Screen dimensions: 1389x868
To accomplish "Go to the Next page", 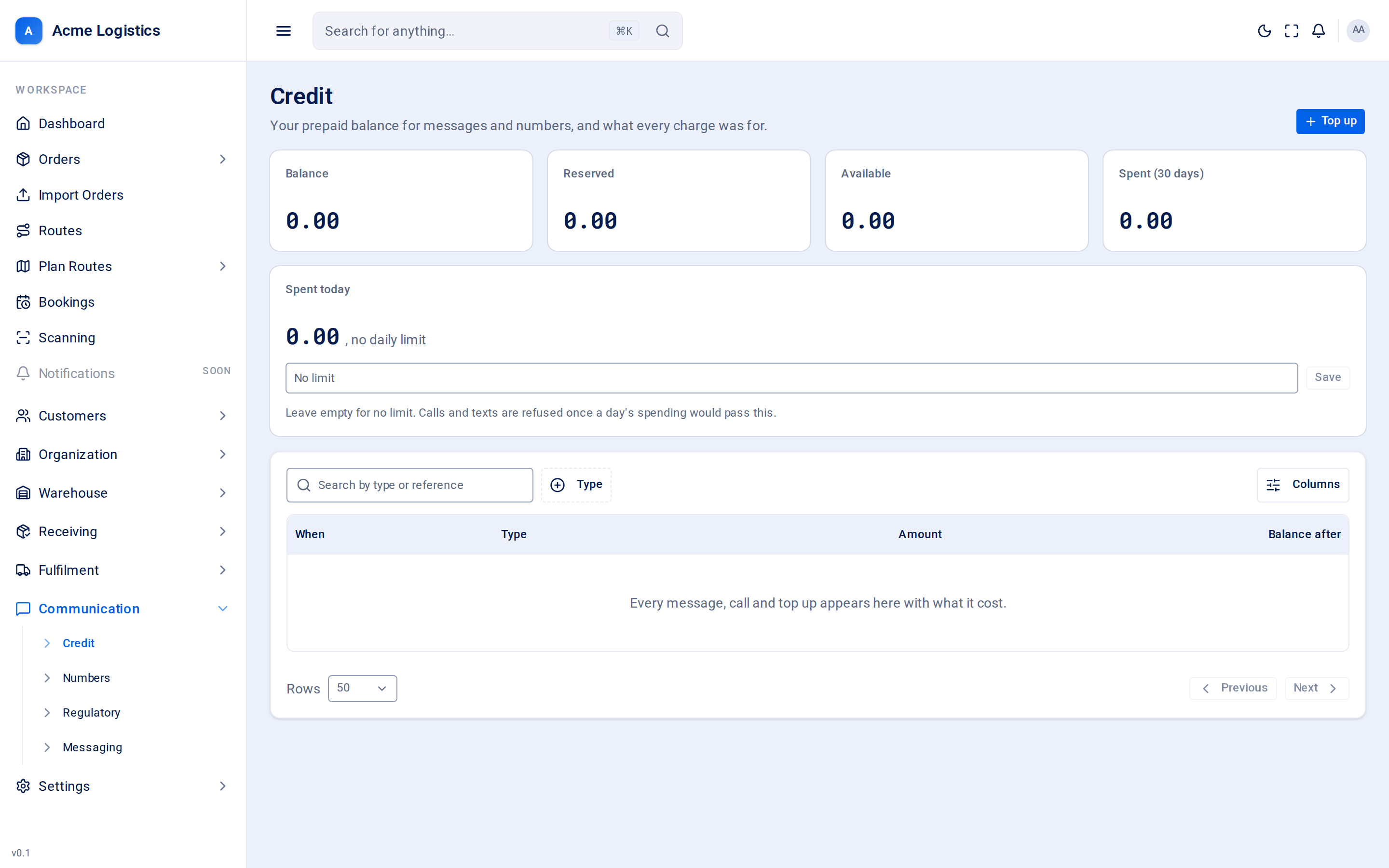I will pyautogui.click(x=1316, y=688).
